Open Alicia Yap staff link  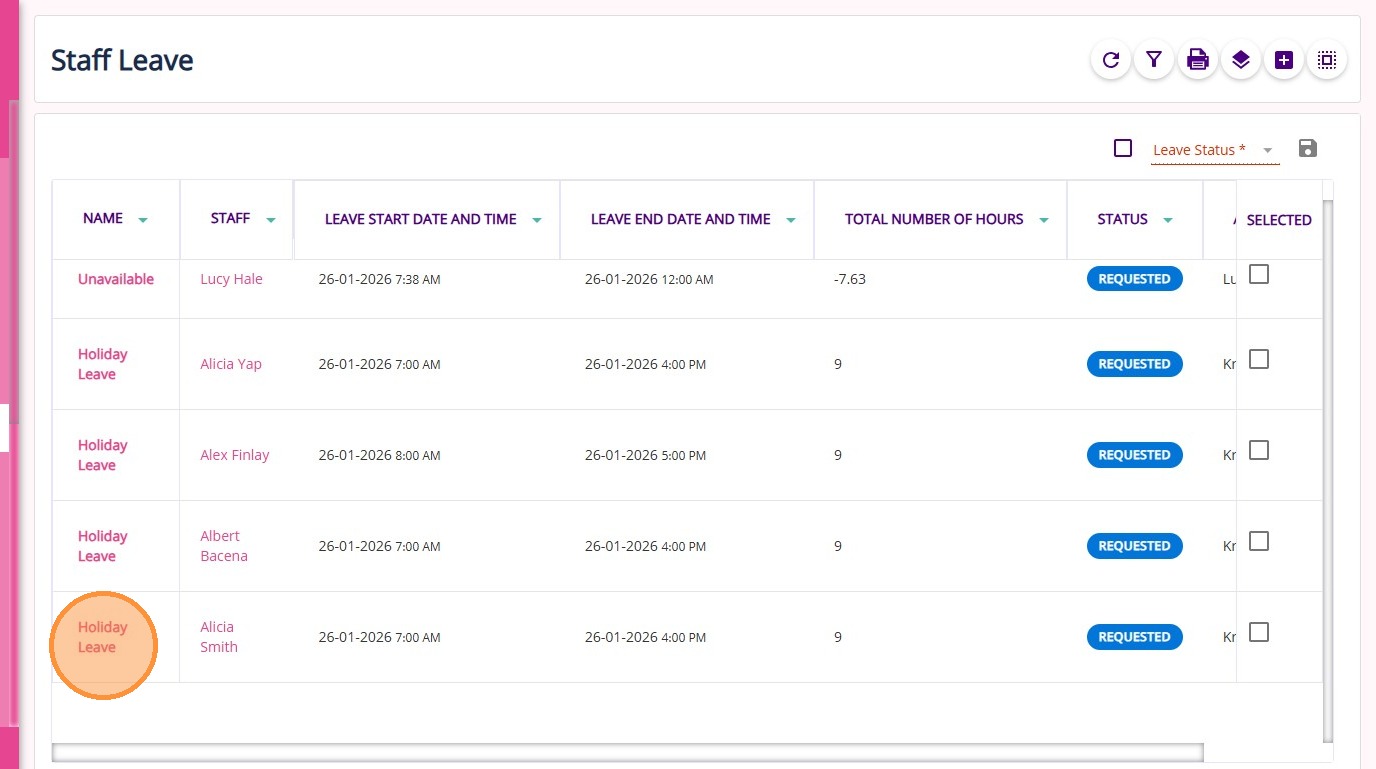point(231,364)
